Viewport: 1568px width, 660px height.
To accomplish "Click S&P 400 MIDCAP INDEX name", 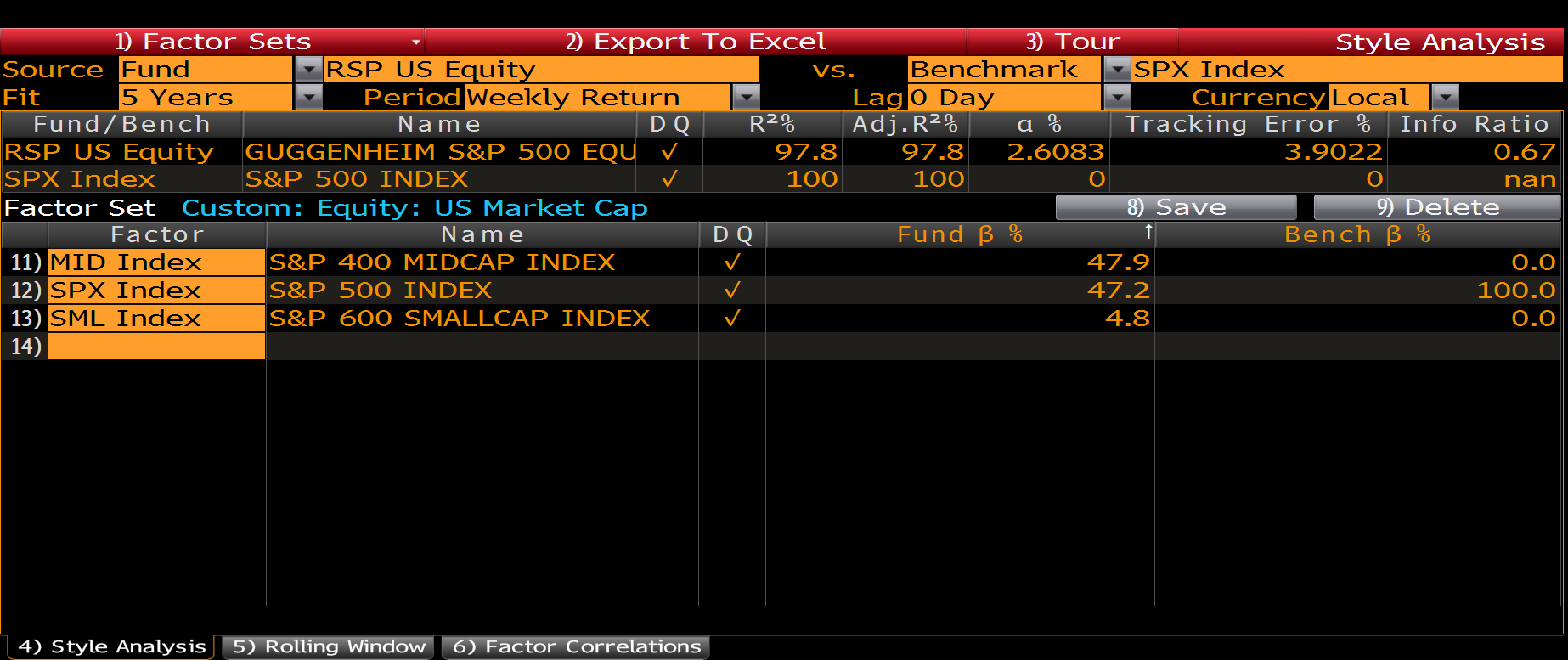I will pos(442,262).
